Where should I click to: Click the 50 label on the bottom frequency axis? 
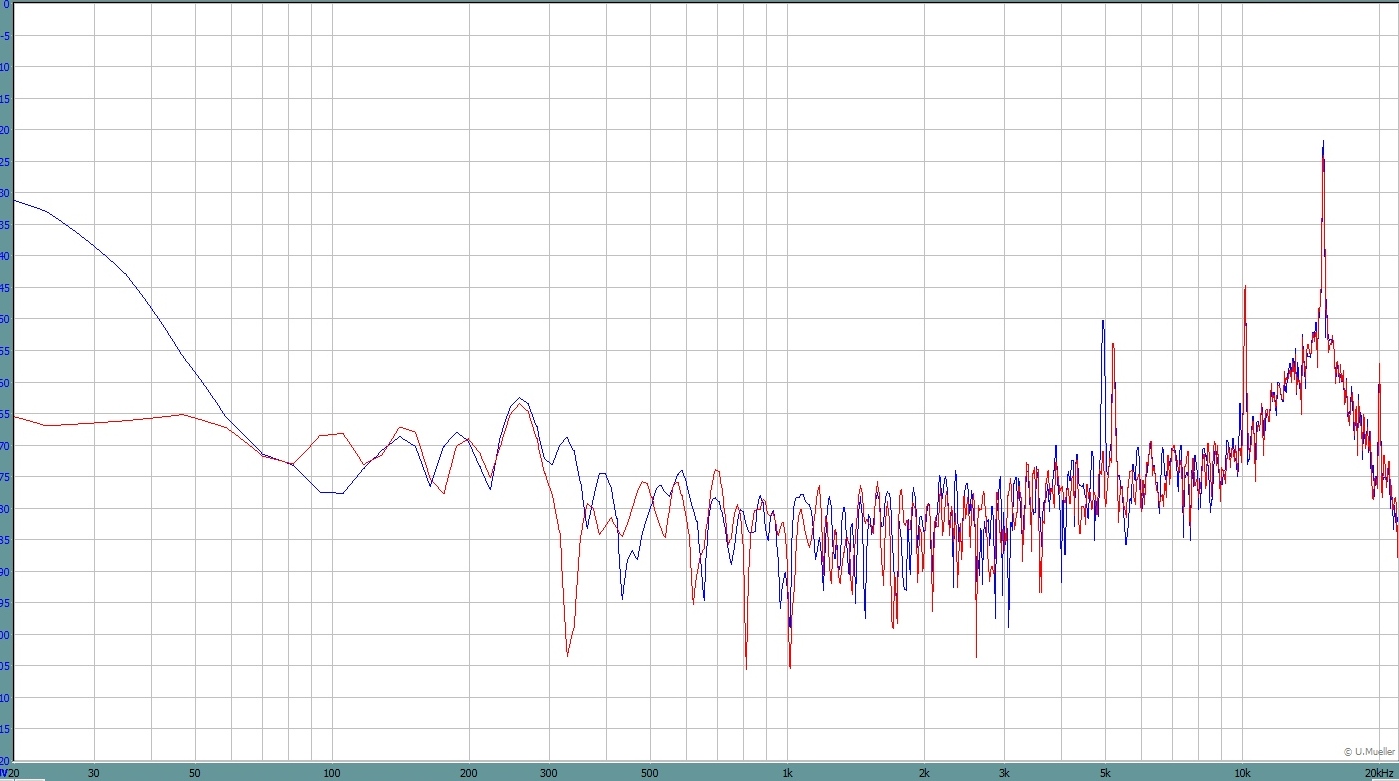click(195, 773)
